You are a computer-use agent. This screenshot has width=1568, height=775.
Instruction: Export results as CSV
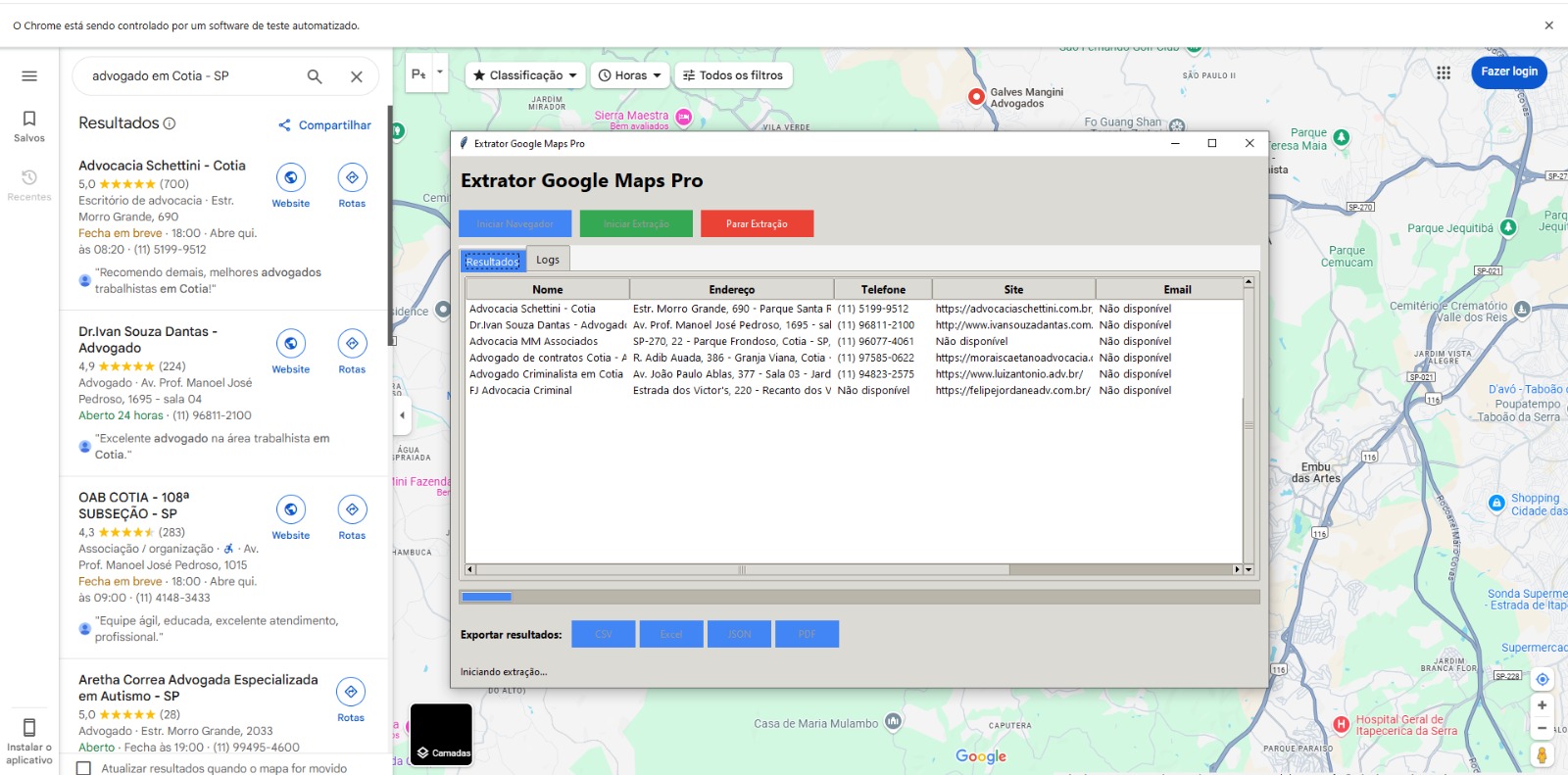tap(604, 634)
